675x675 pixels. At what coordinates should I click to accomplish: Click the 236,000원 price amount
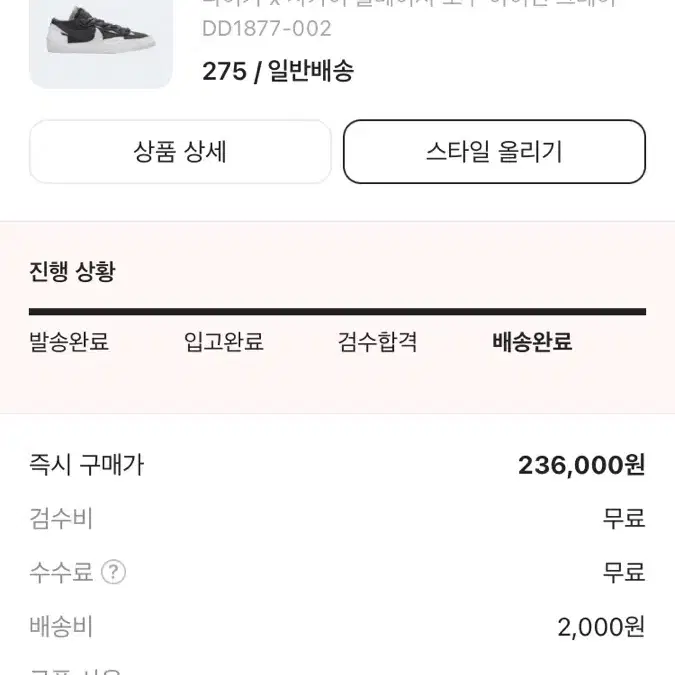582,465
